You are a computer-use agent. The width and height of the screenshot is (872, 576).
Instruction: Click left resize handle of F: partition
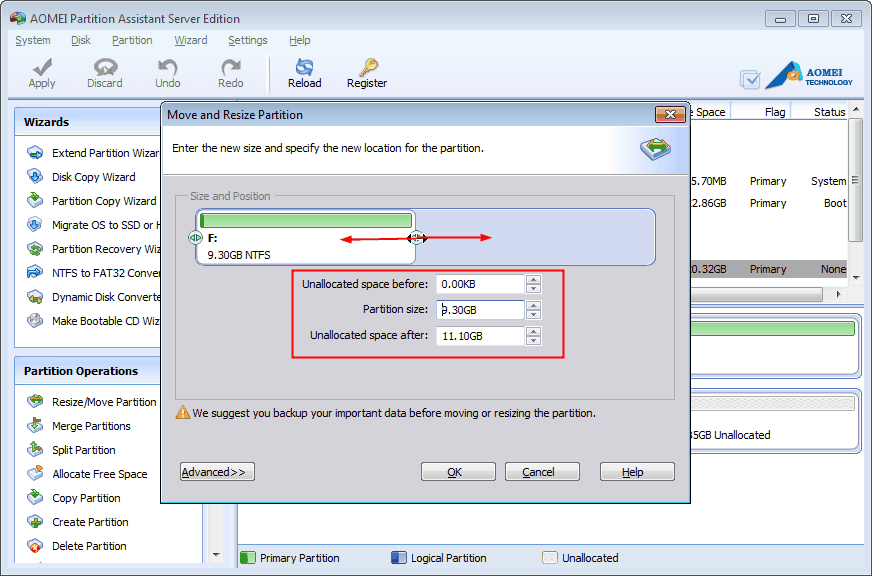pyautogui.click(x=195, y=238)
